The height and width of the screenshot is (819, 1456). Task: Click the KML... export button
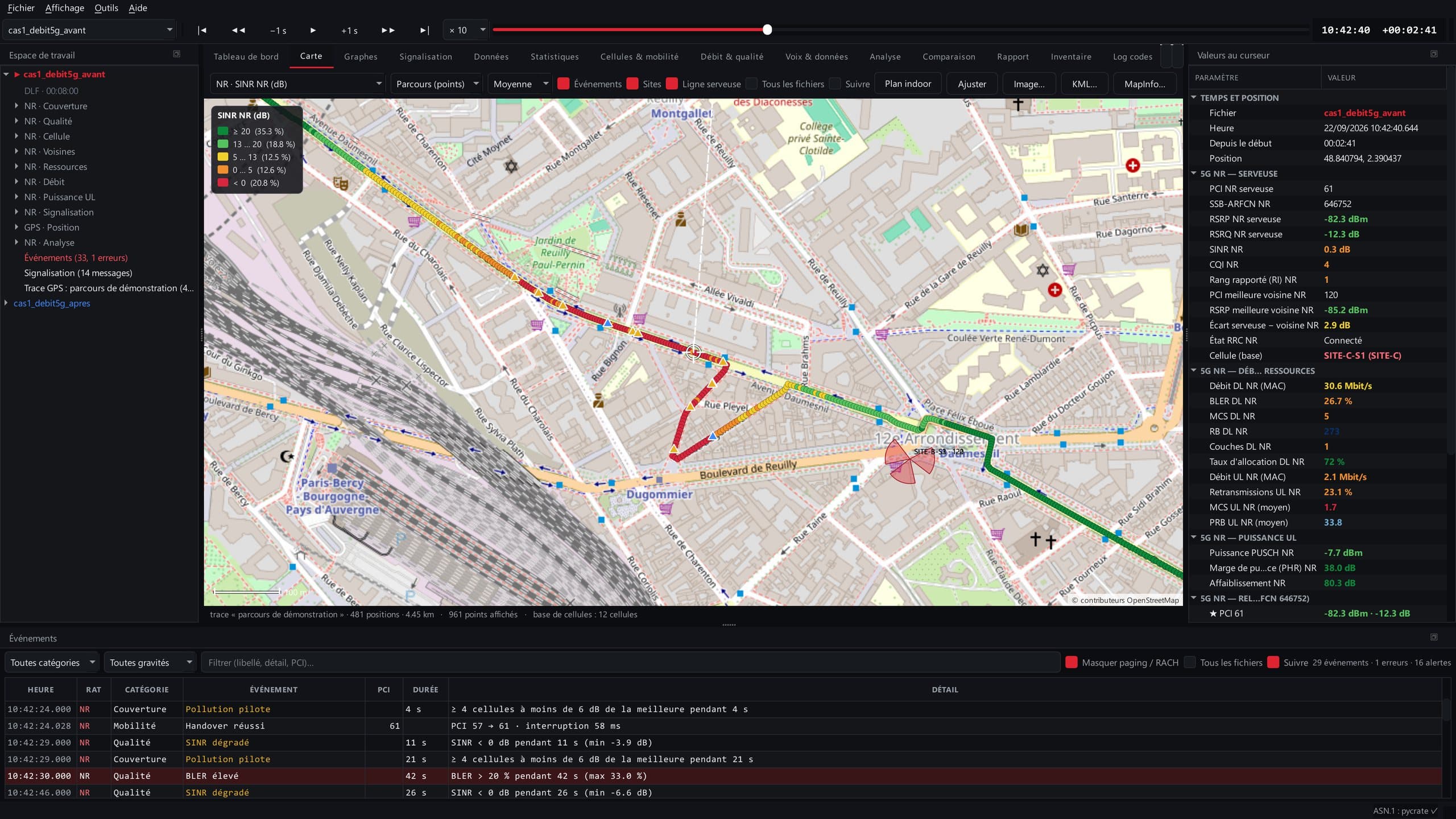tap(1084, 84)
